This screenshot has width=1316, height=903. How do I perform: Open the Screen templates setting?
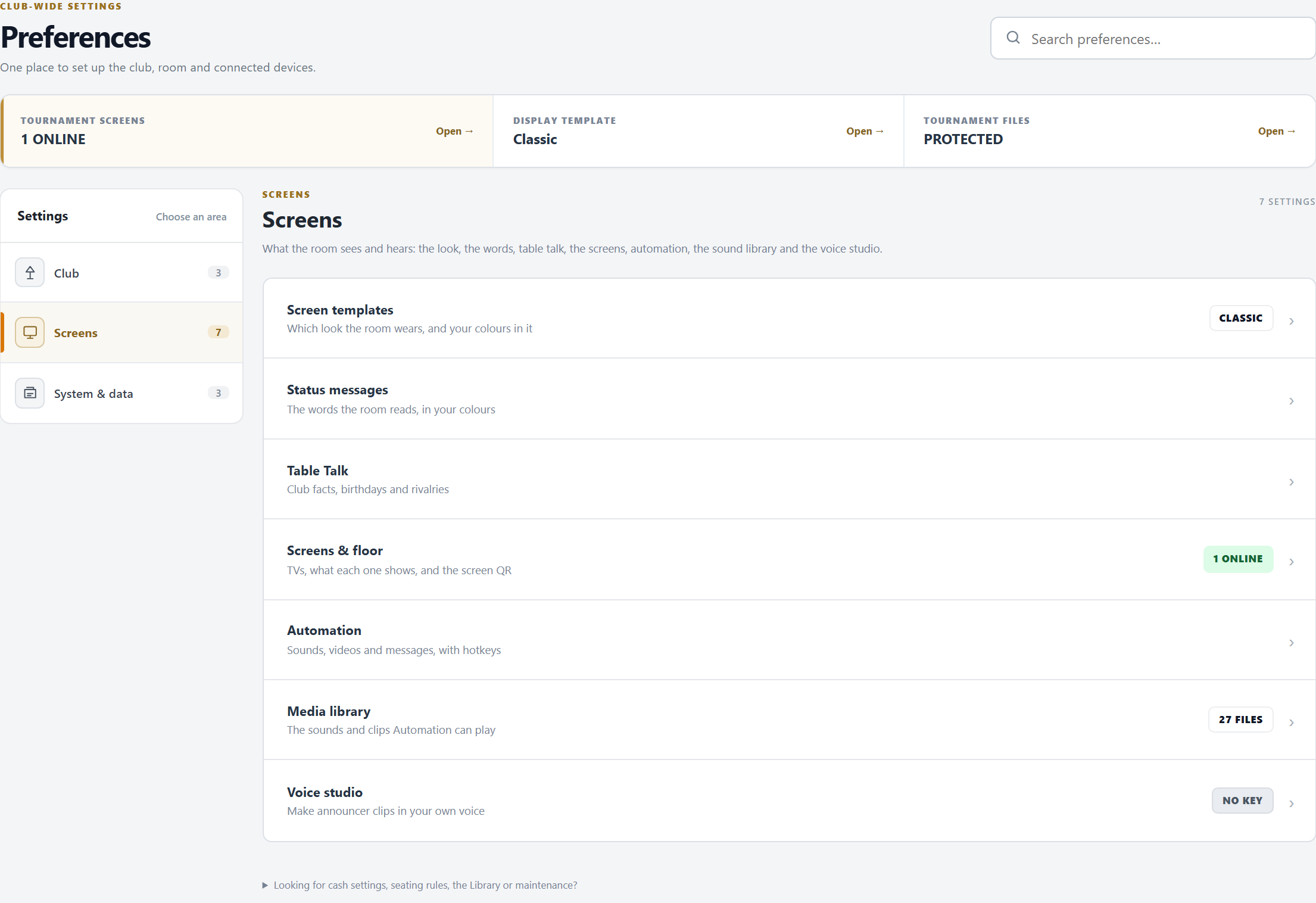coord(789,319)
